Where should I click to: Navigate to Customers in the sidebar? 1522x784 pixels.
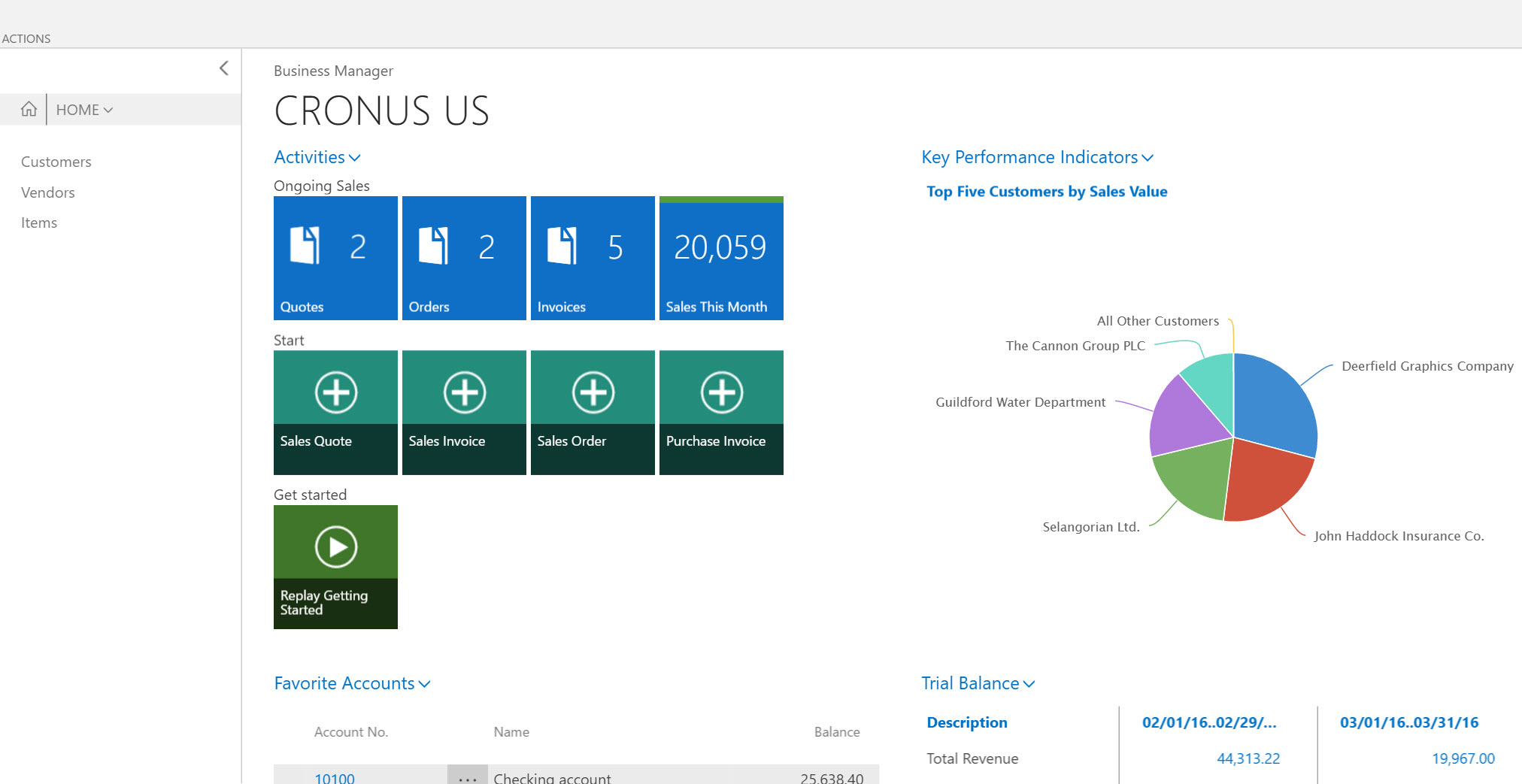(x=56, y=161)
